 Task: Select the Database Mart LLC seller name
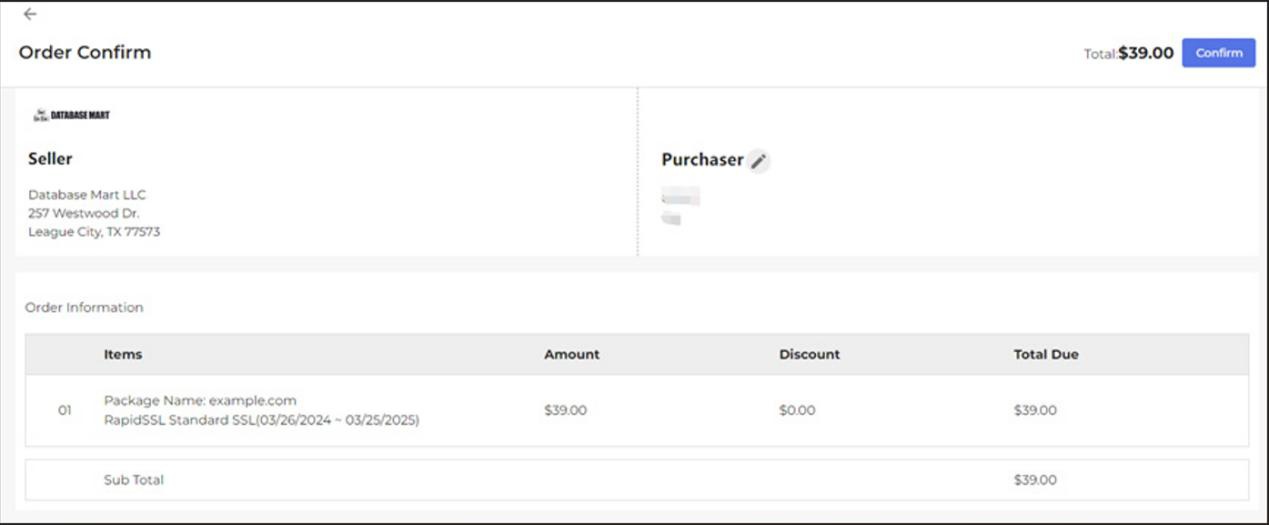pos(87,195)
